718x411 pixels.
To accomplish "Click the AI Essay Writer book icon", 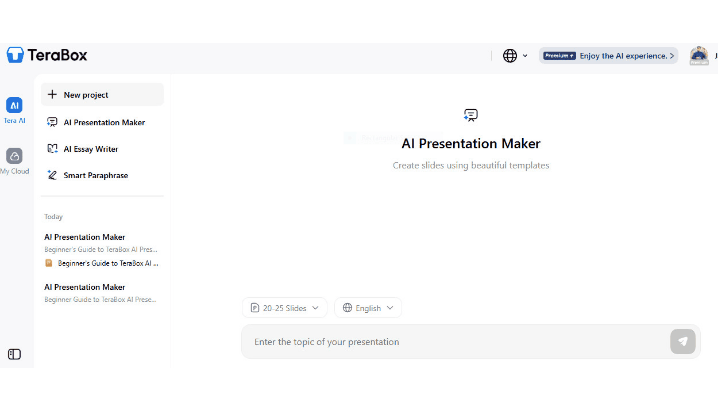I will pyautogui.click(x=52, y=148).
